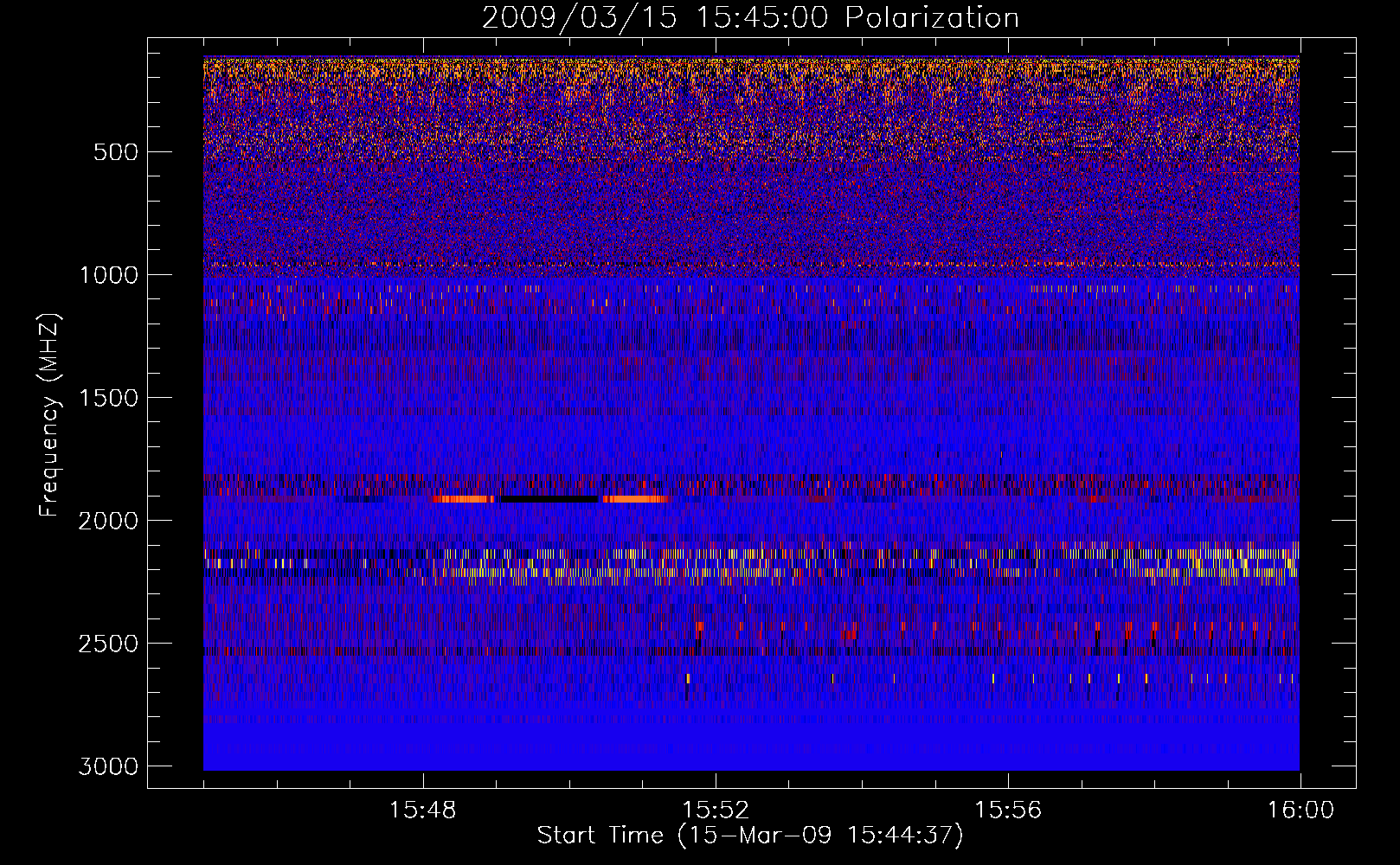Click the 15:56 time tick label

click(x=1008, y=811)
